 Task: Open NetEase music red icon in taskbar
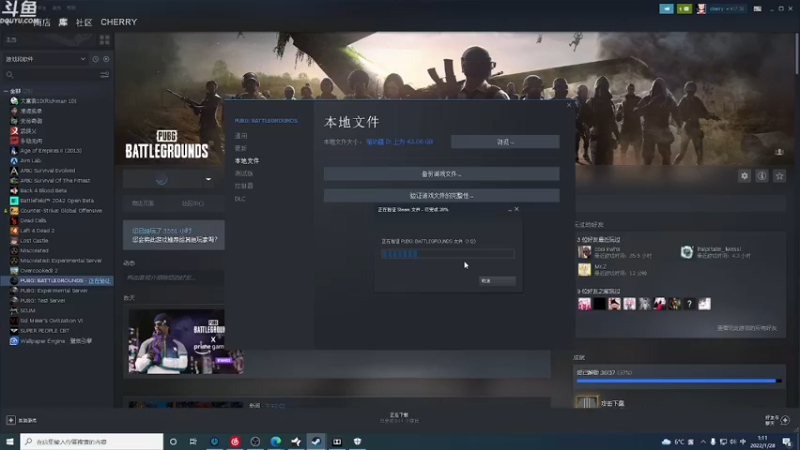pyautogui.click(x=235, y=441)
